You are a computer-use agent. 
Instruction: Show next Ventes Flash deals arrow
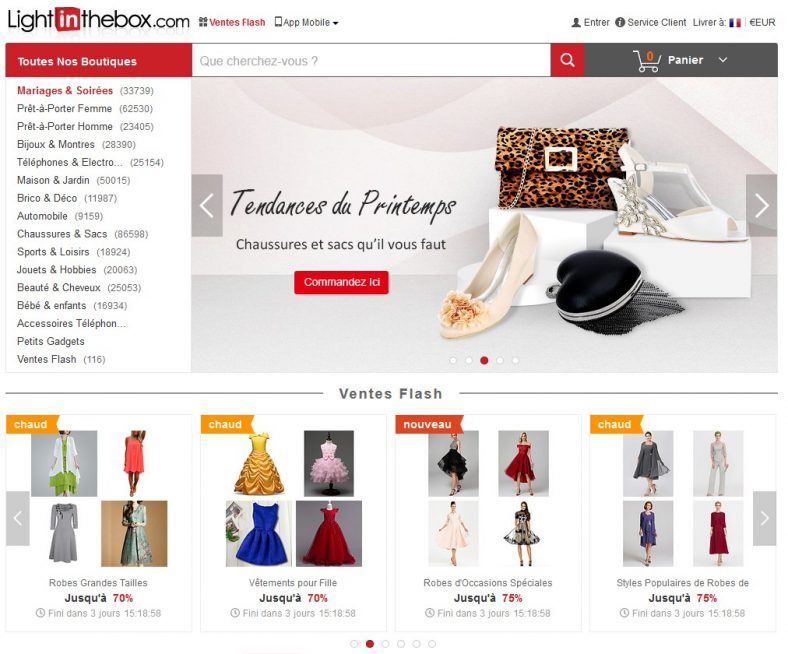(x=764, y=518)
